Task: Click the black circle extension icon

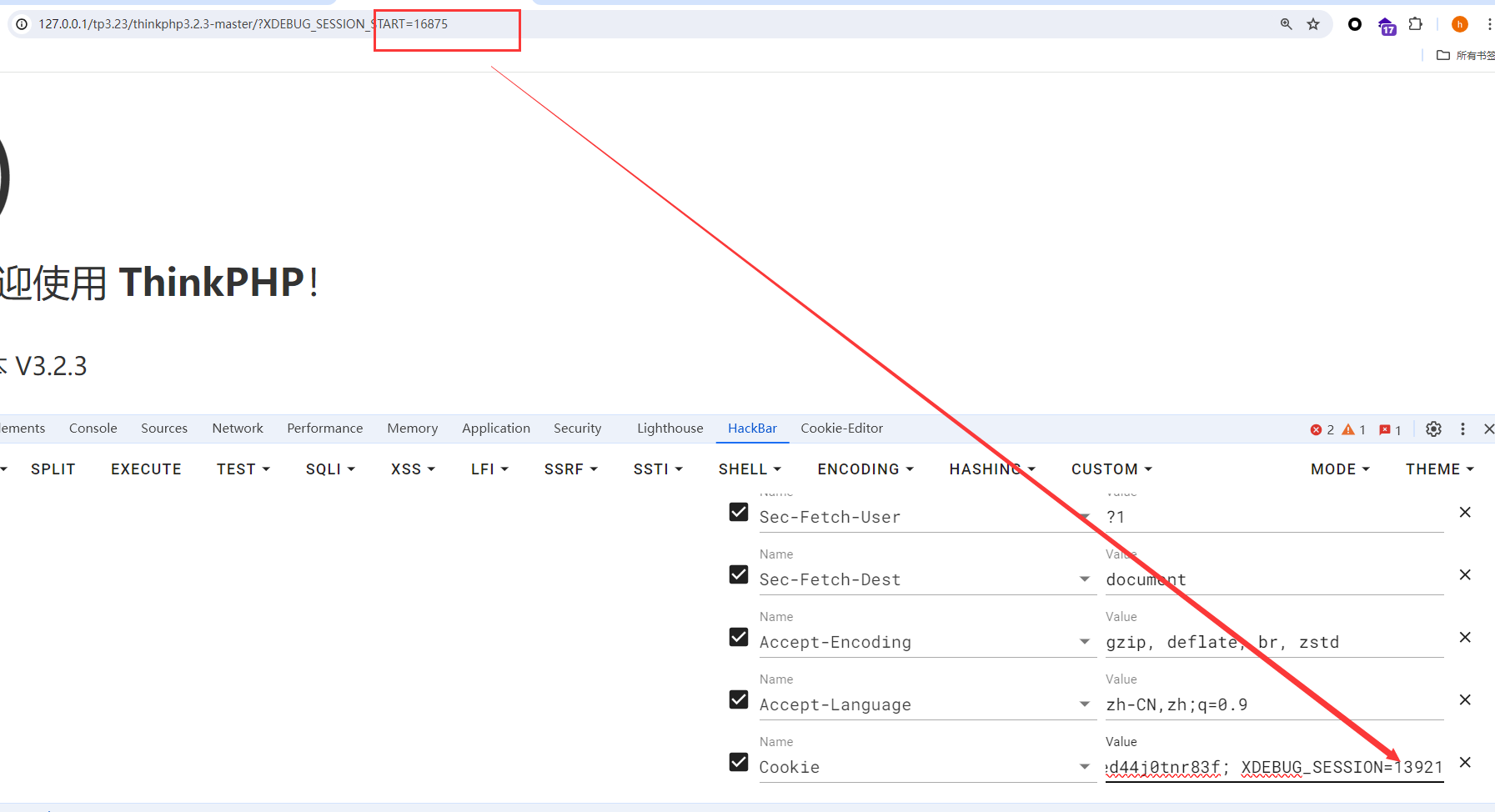Action: 1355,24
